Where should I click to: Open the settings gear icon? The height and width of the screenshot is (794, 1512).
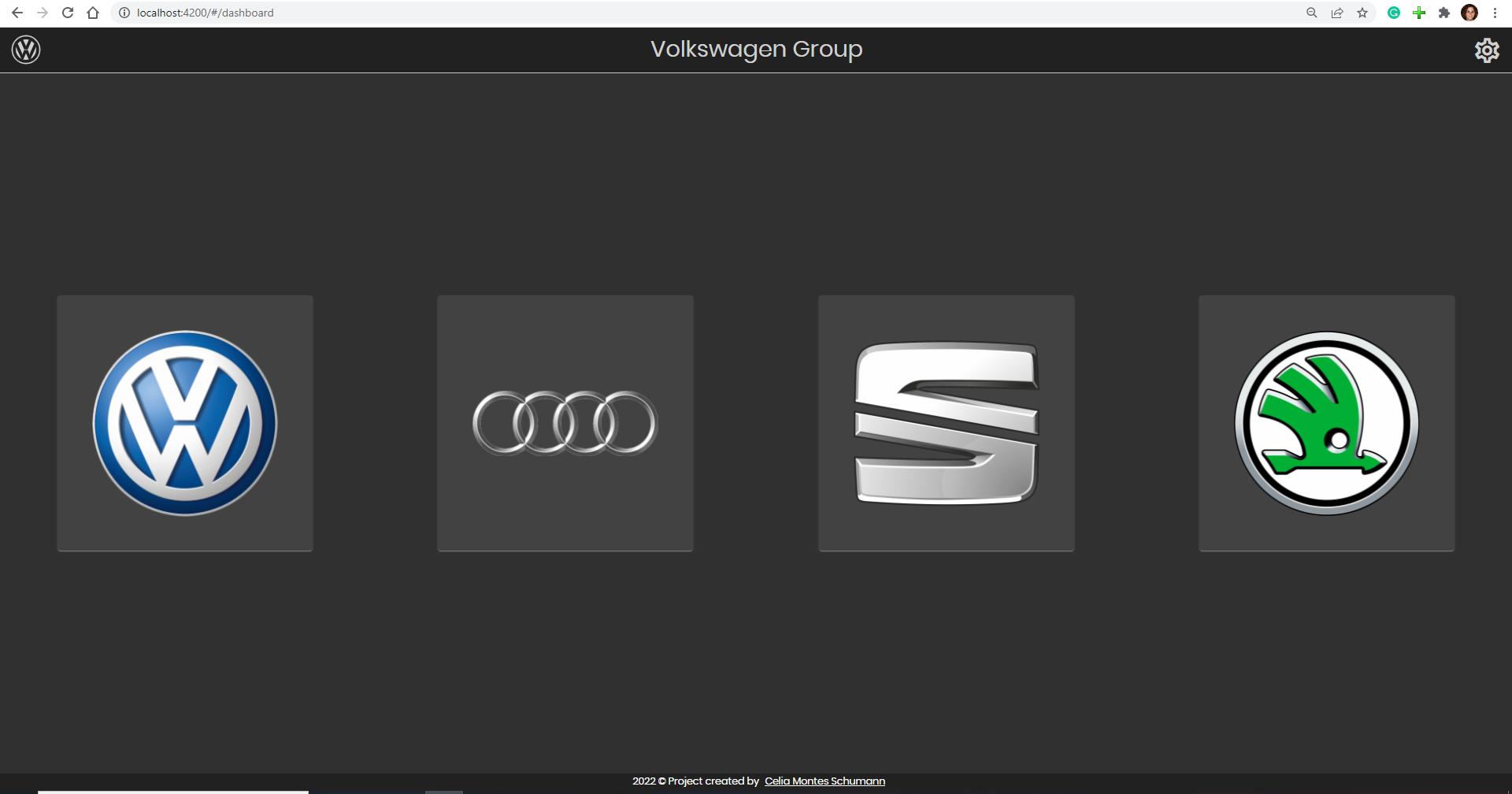coord(1487,50)
